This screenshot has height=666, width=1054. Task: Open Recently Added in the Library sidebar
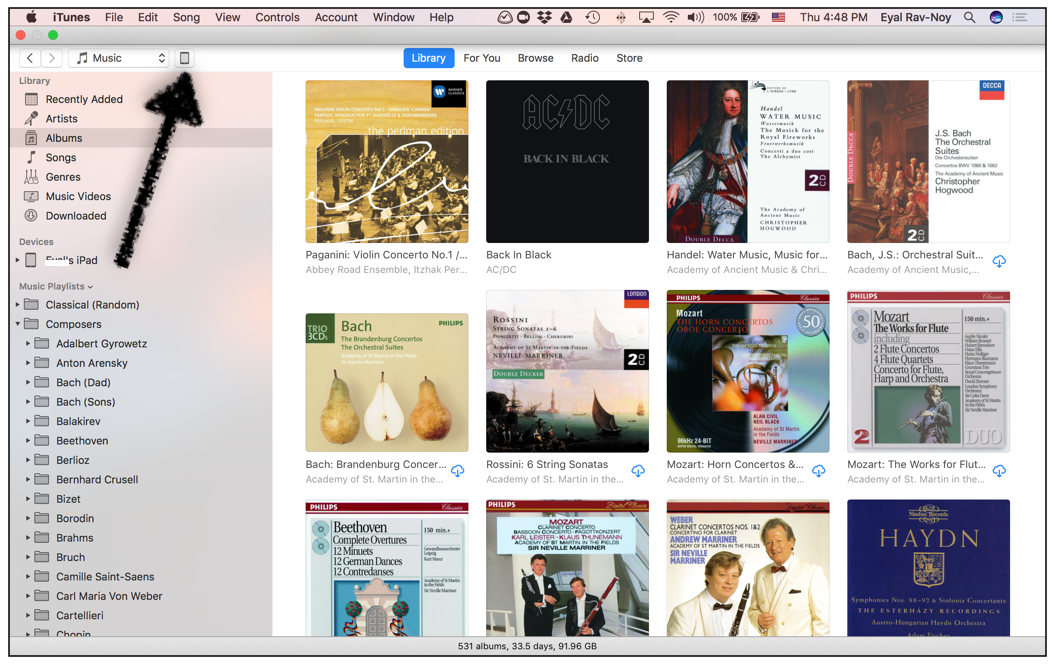84,99
